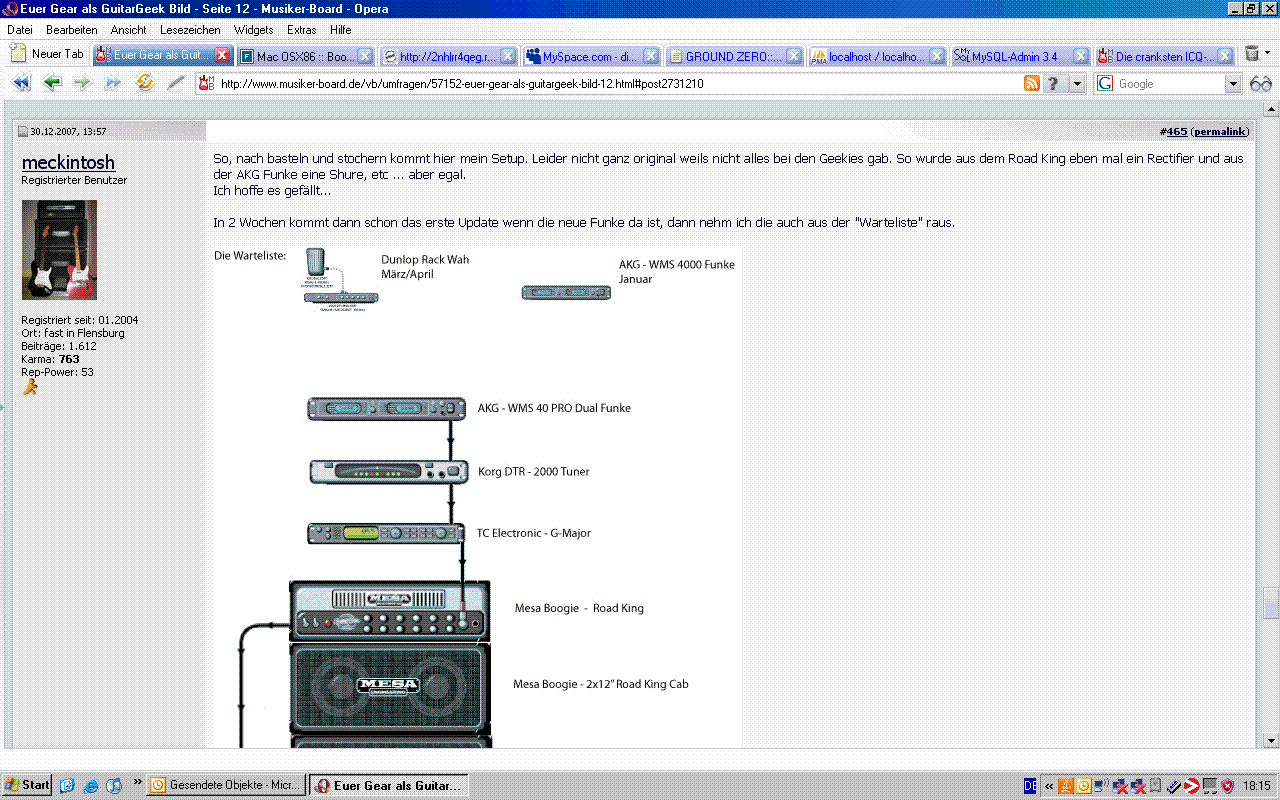
Task: Reload the page with the orange reload icon
Action: (x=145, y=83)
